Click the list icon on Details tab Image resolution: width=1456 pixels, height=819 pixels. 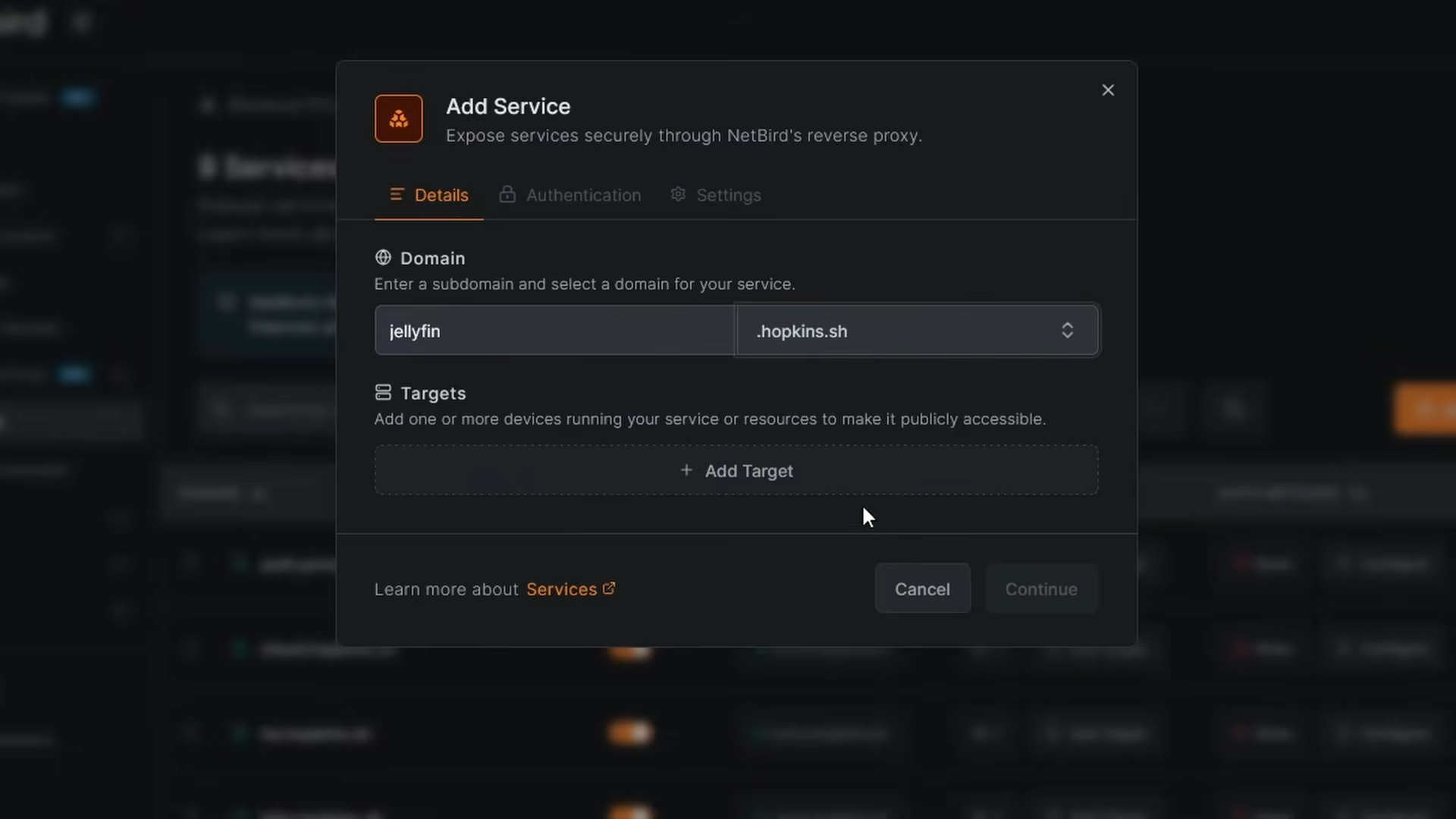tap(396, 194)
